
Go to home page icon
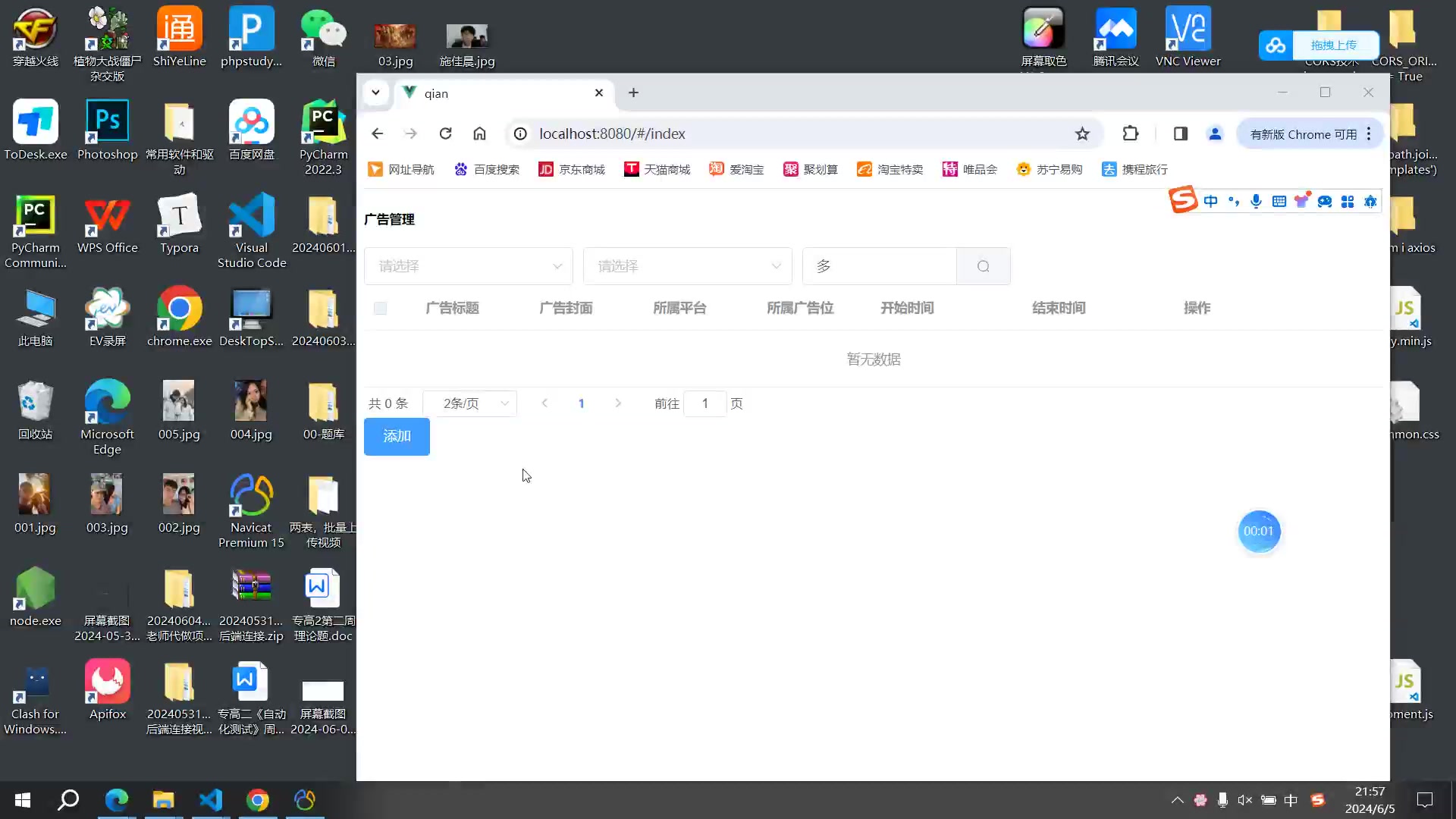479,133
